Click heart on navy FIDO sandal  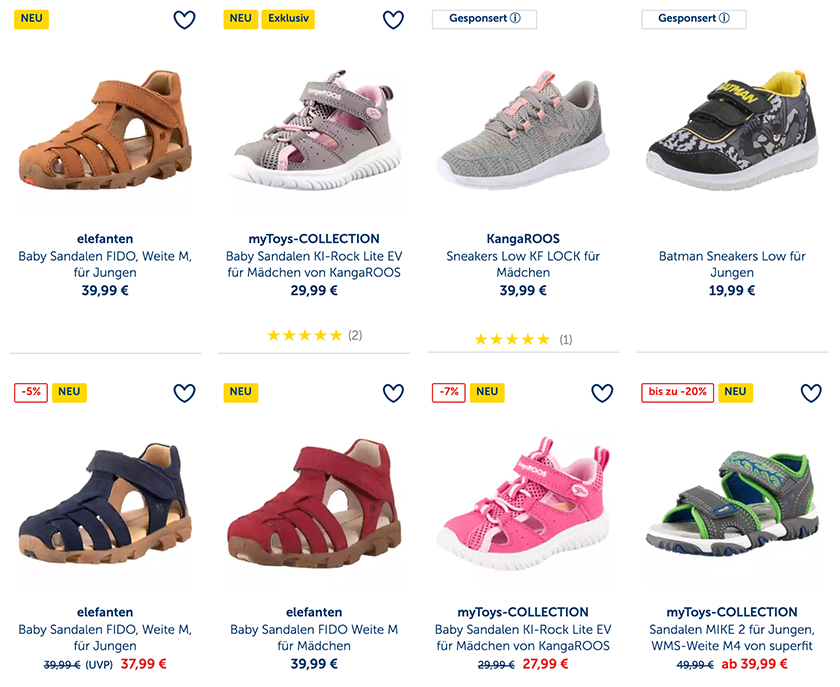tap(184, 393)
